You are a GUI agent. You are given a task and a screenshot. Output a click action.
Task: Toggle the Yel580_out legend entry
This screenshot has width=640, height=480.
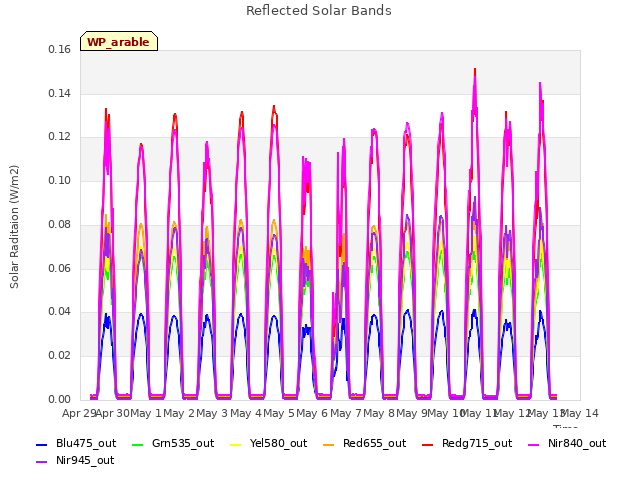point(269,443)
